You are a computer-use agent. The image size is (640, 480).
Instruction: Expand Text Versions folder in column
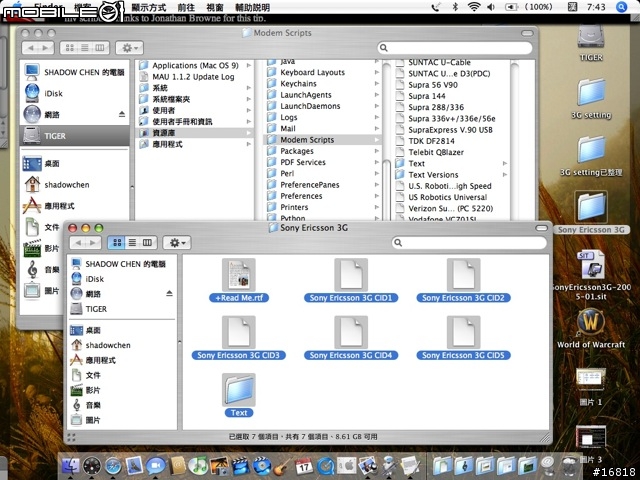pyautogui.click(x=505, y=175)
